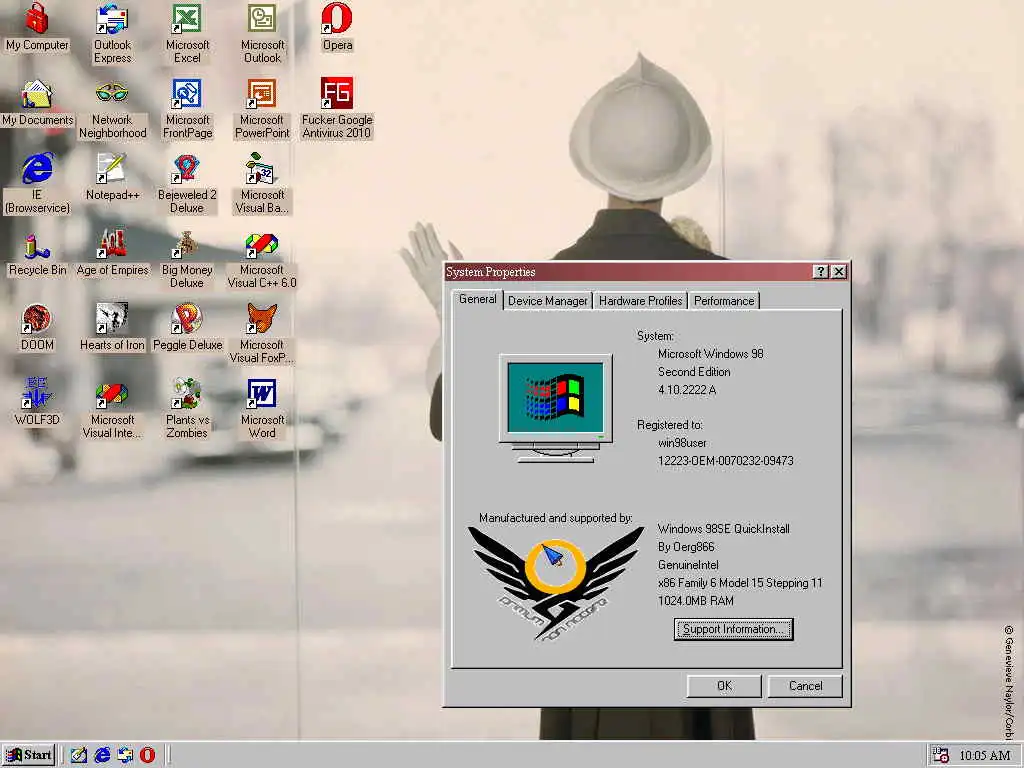Click the system tray scheduler icon
The image size is (1024, 768).
pyautogui.click(x=941, y=755)
